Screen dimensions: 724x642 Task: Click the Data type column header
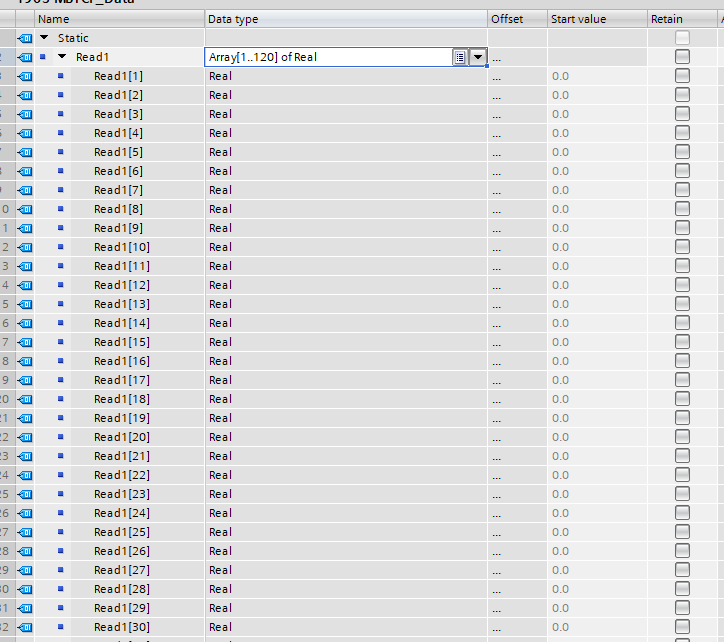click(x=346, y=19)
